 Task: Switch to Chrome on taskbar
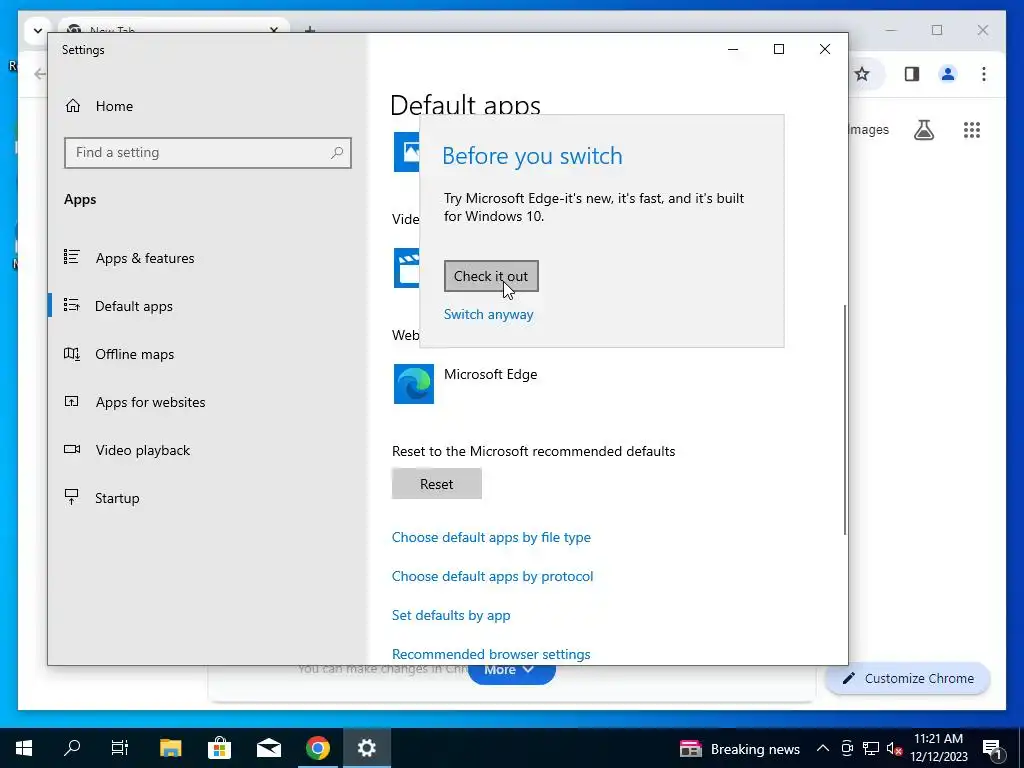pos(318,748)
